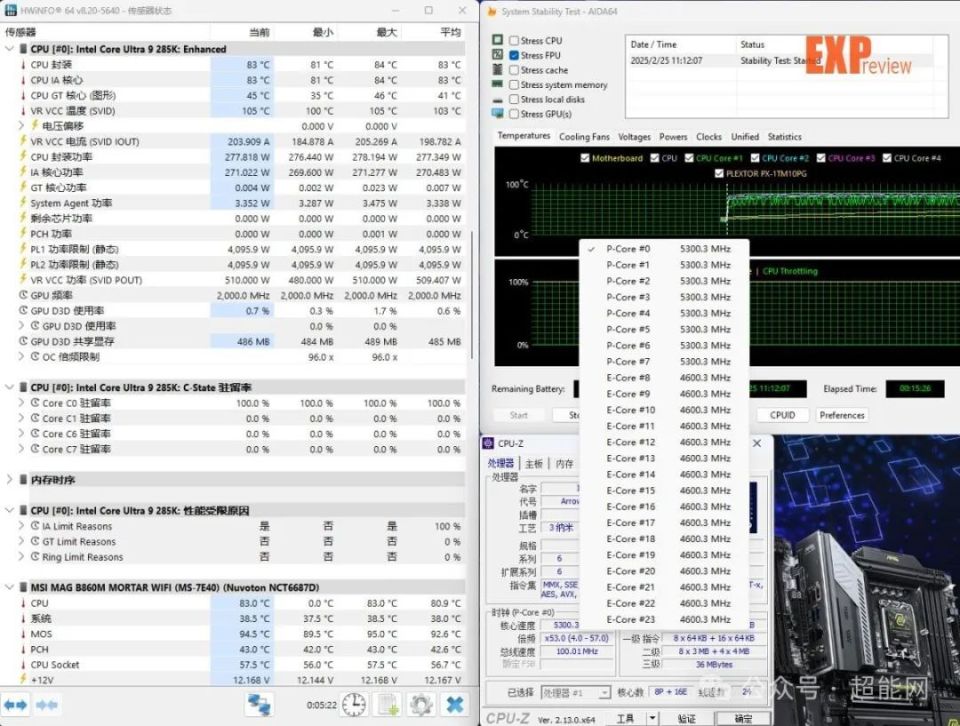Click the clock reset timer icon in HWiNFO
Screen dimensions: 960x726
coord(354,705)
